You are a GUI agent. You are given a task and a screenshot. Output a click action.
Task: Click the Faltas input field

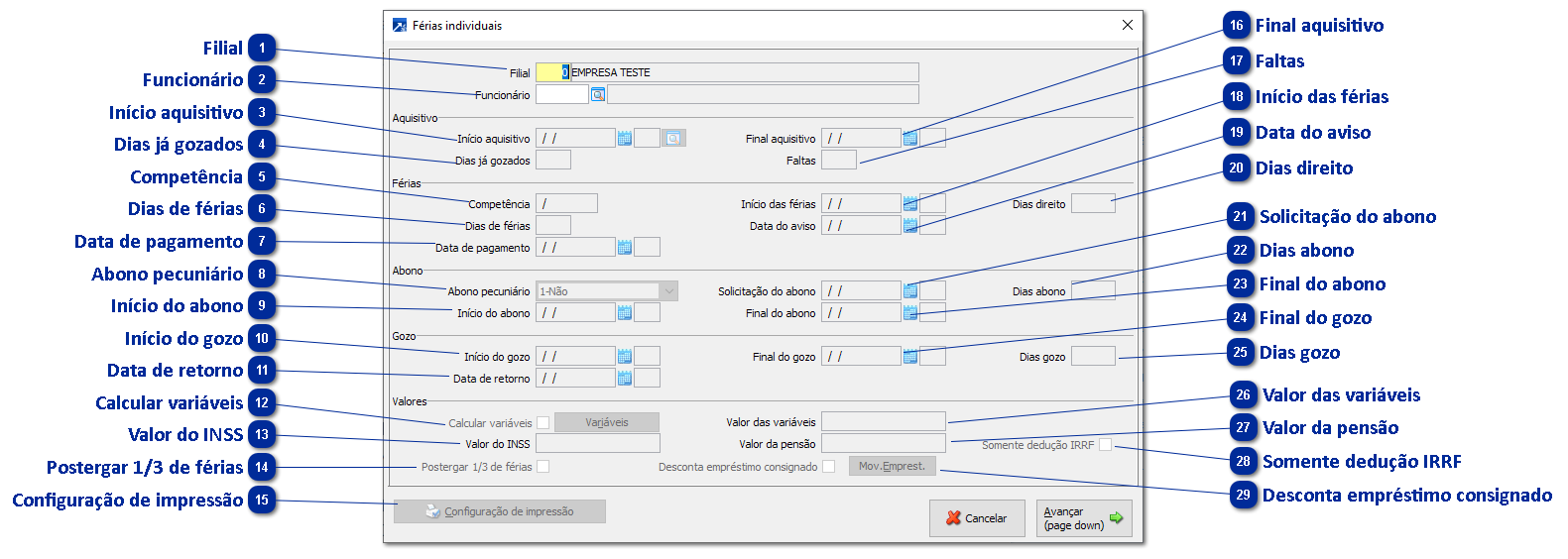[x=839, y=160]
